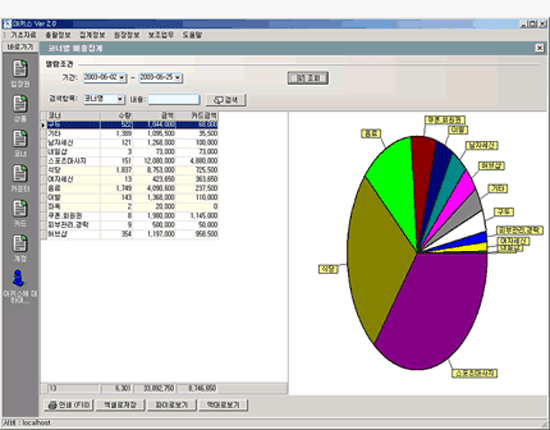The image size is (550, 430).
Task: Close the 코너별 매출집계 panel with X
Action: coord(539,48)
